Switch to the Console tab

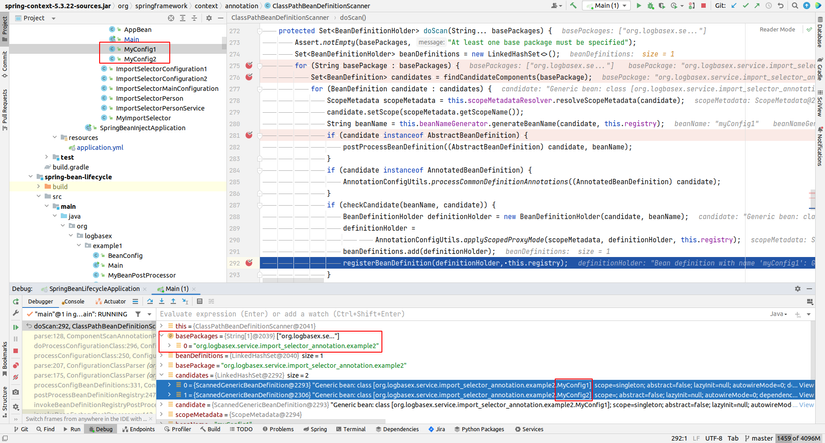coord(73,300)
